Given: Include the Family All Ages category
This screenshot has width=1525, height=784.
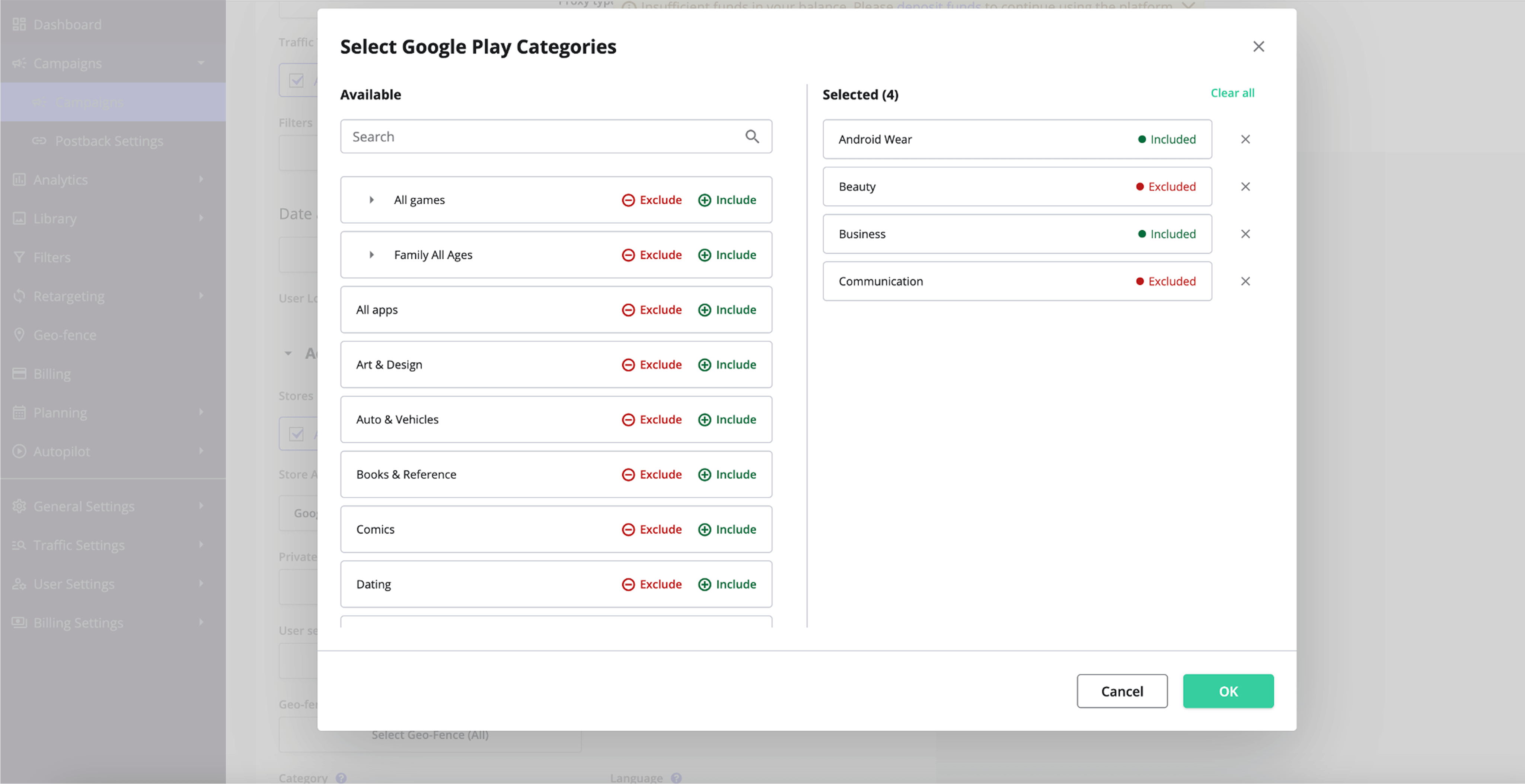Looking at the screenshot, I should 727,255.
